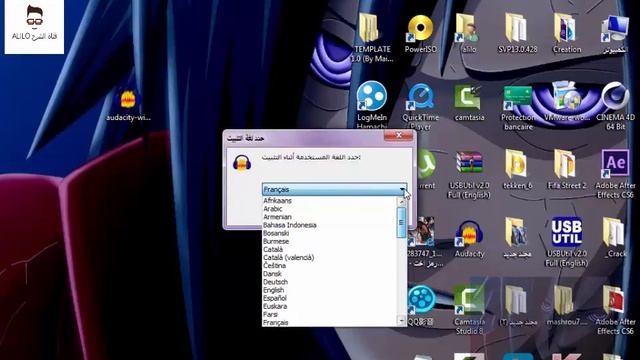Open the audacity-wi... installer icon on desktop
The width and height of the screenshot is (640, 360).
tap(128, 100)
